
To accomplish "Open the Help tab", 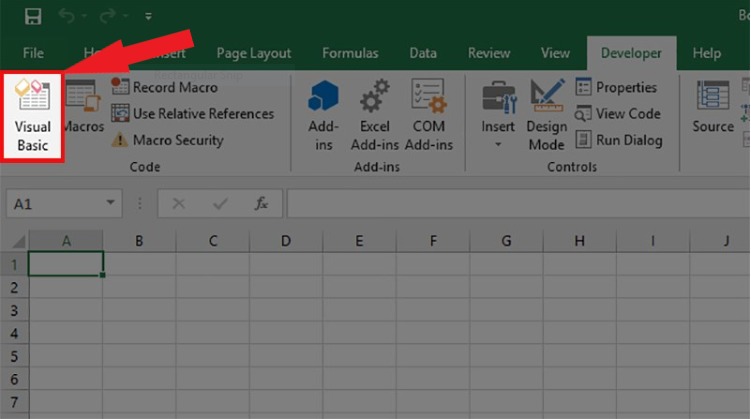I will click(706, 53).
